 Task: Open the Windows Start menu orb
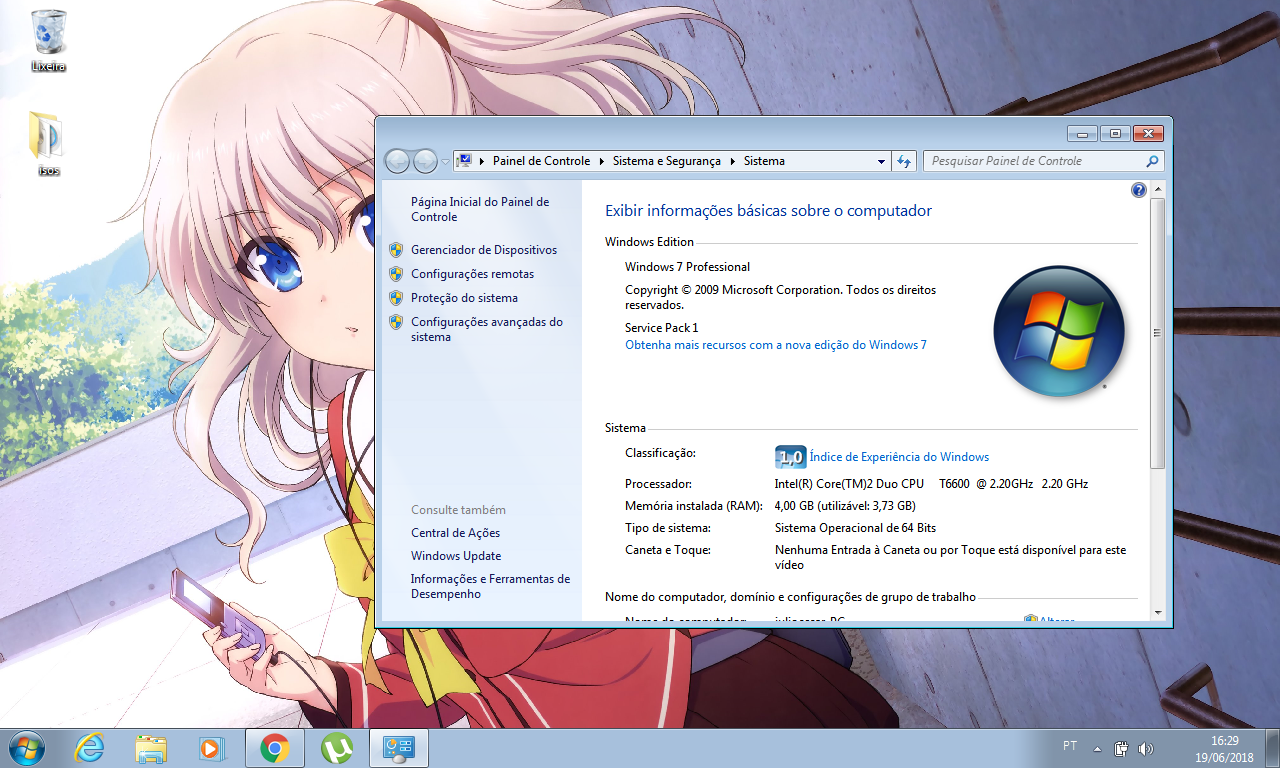click(x=26, y=747)
